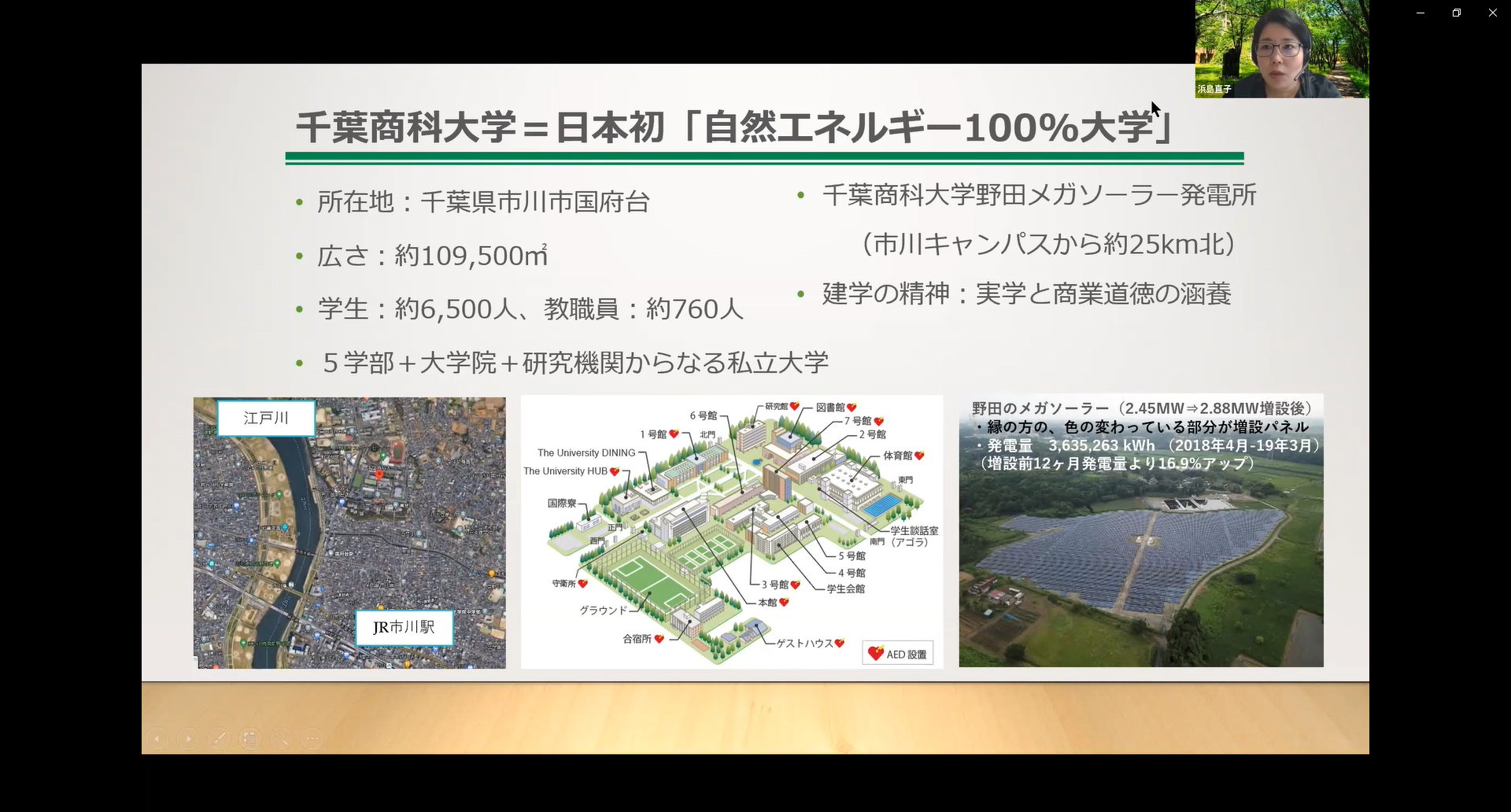Show all slides using the grid icon
Screen dimensions: 1511x812
[x=249, y=739]
